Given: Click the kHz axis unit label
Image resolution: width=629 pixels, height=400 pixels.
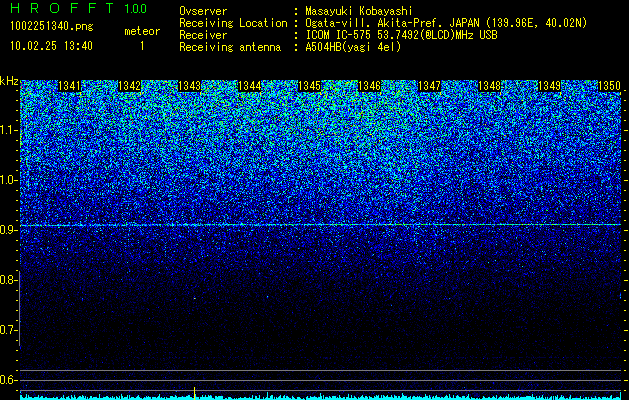Looking at the screenshot, I should (9, 81).
